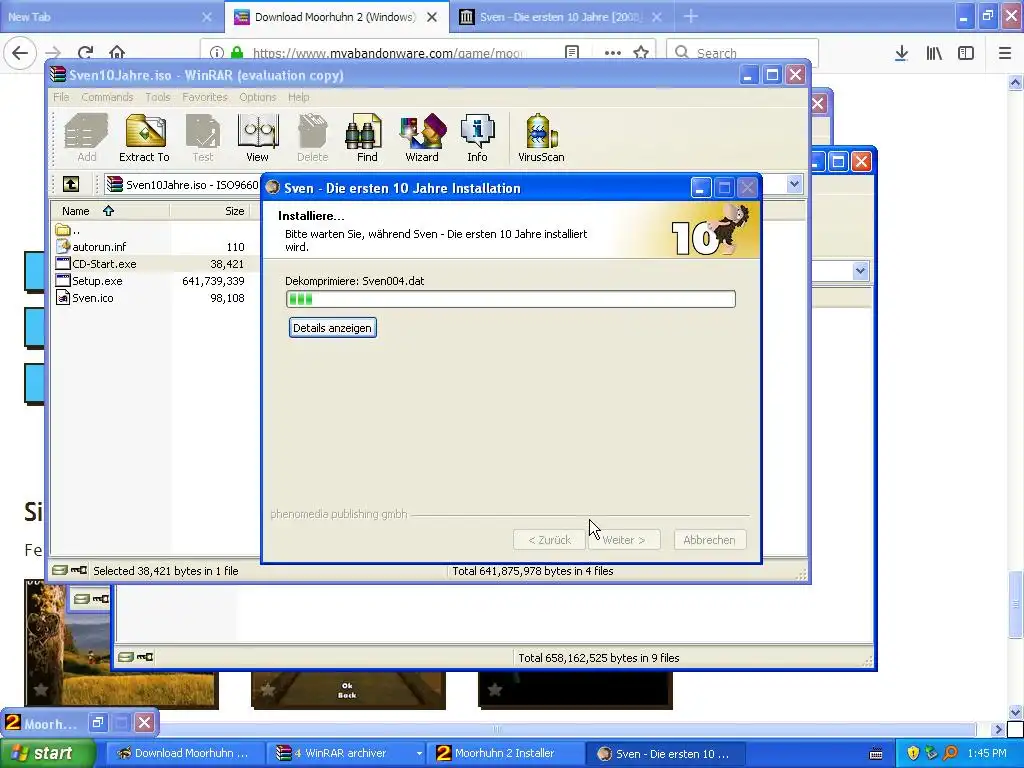Click the site info icon in address bar
Image resolution: width=1024 pixels, height=768 pixels.
217,53
